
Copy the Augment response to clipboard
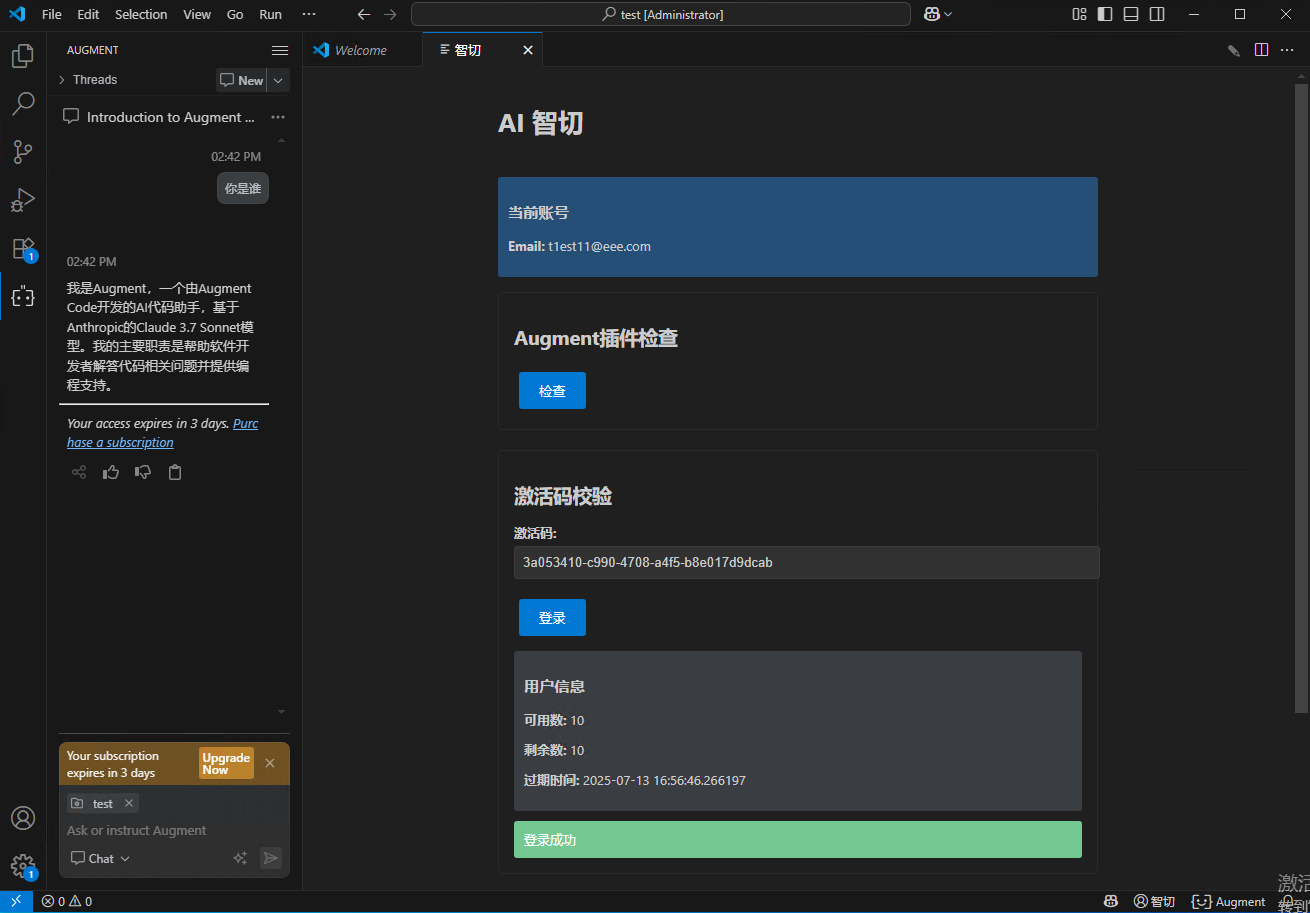click(x=175, y=472)
